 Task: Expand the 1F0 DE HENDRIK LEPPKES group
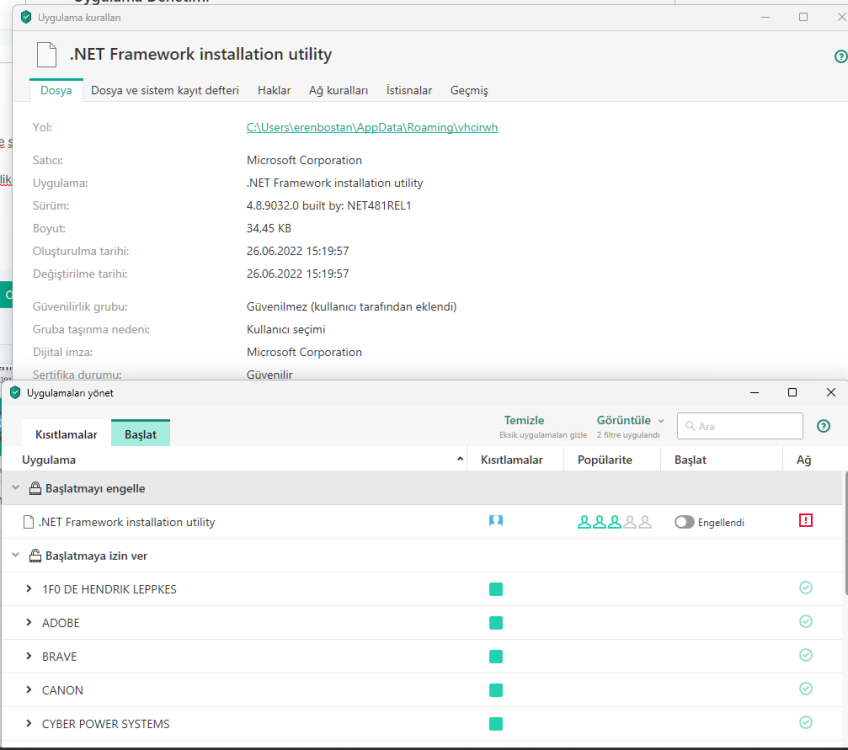click(29, 589)
